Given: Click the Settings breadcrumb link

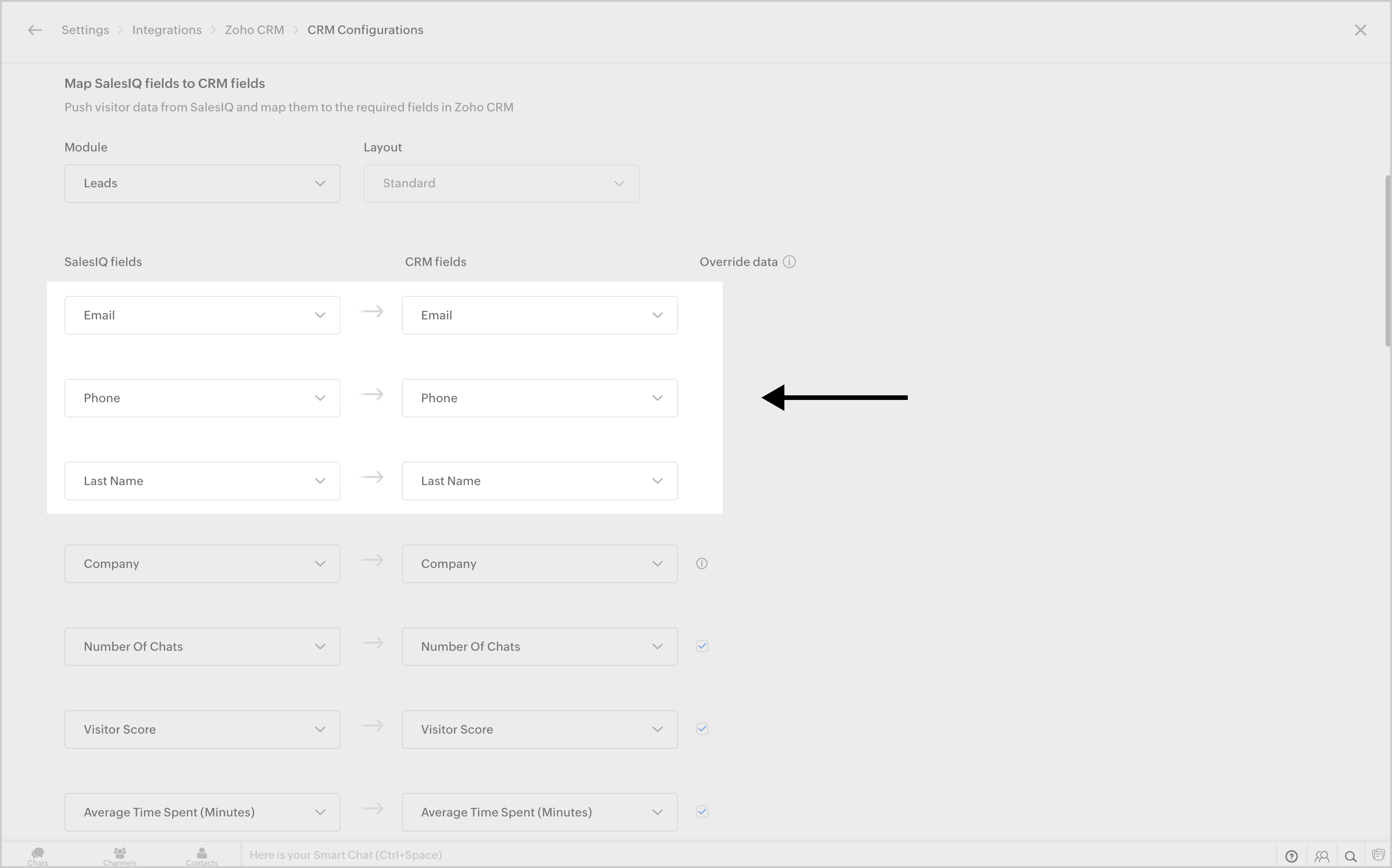Looking at the screenshot, I should click(x=85, y=30).
